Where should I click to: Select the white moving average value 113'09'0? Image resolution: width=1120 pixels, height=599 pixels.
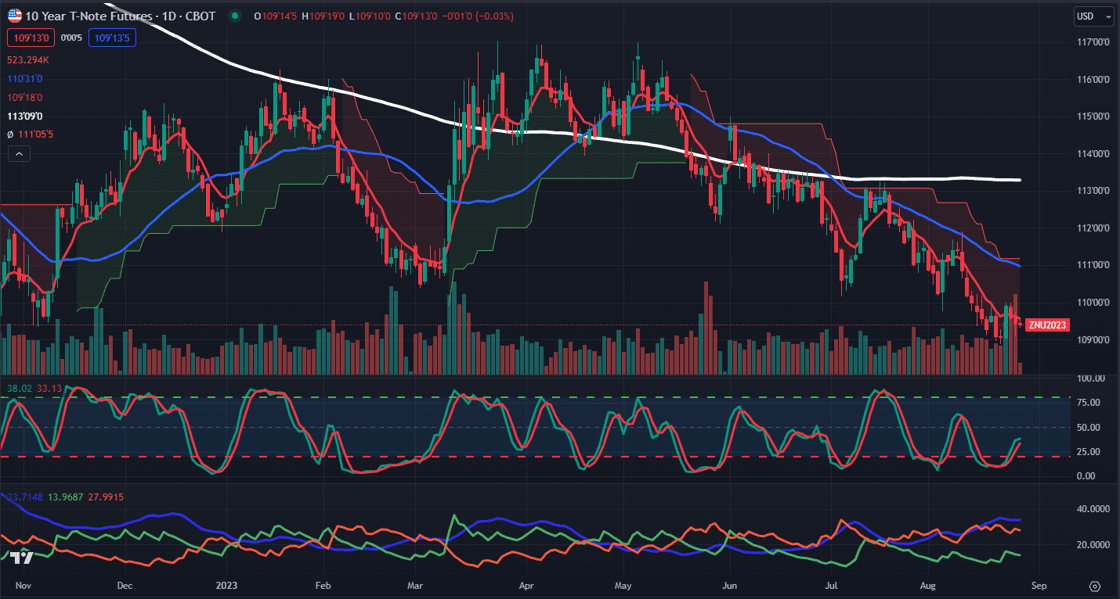[25, 116]
